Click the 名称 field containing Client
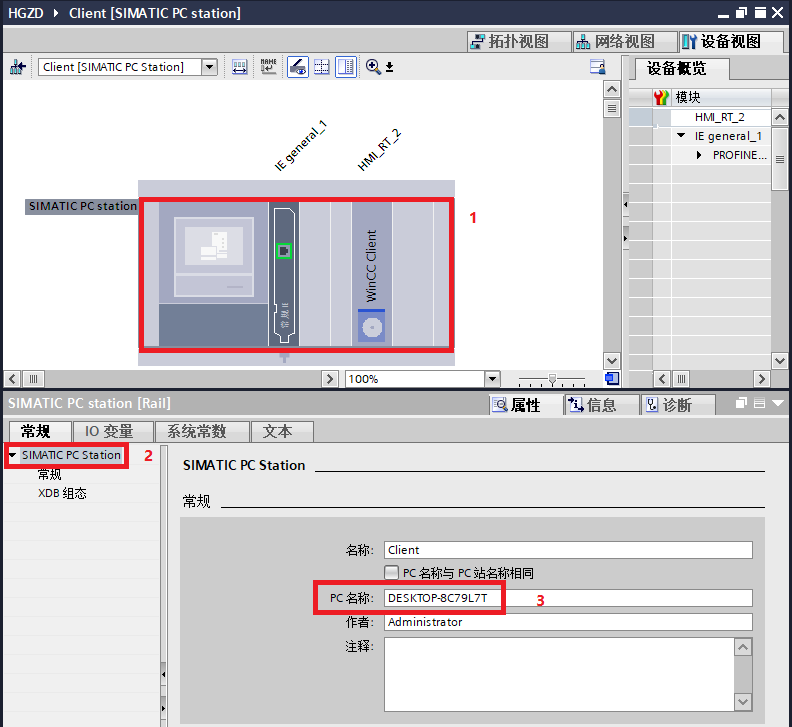 click(x=568, y=550)
